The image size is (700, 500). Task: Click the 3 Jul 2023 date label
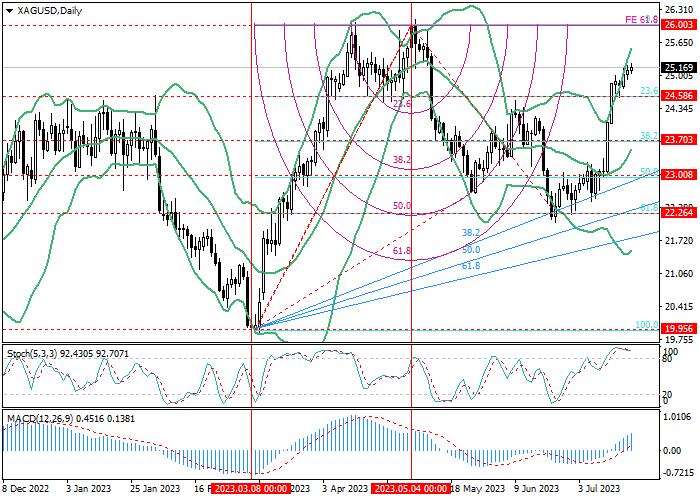point(600,488)
